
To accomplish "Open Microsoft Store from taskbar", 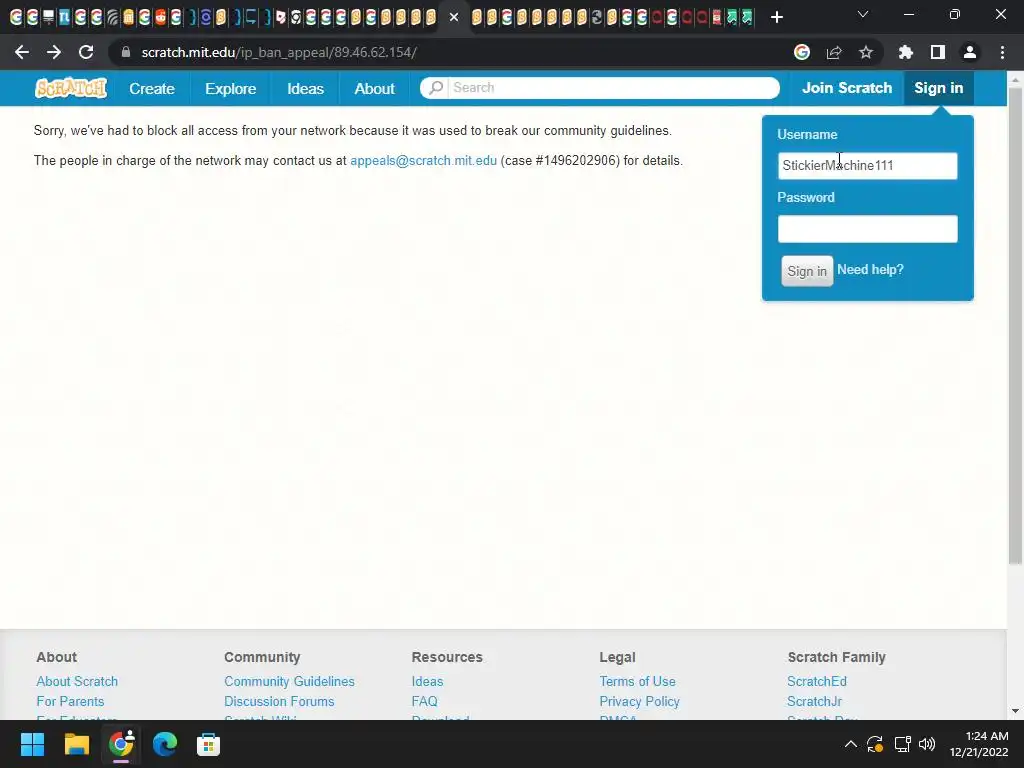I will (x=208, y=744).
